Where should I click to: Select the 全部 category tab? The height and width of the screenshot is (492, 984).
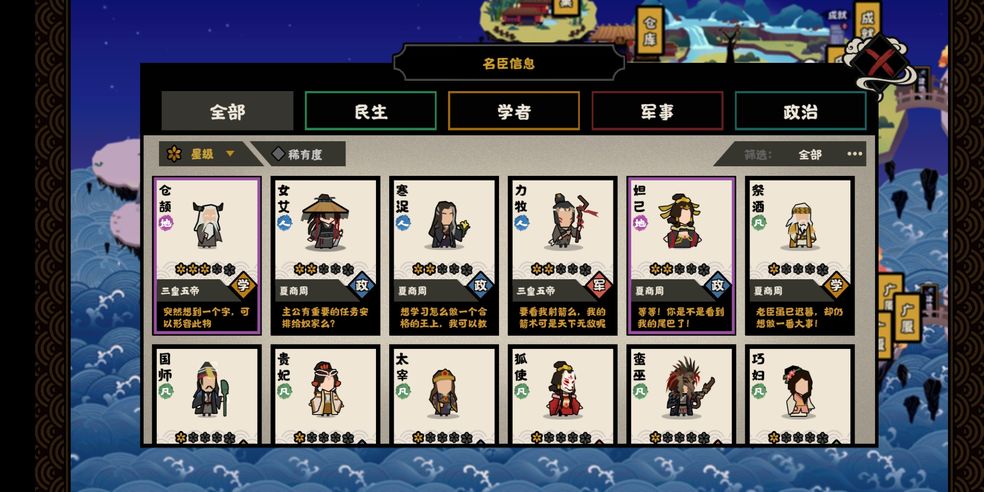tap(227, 111)
